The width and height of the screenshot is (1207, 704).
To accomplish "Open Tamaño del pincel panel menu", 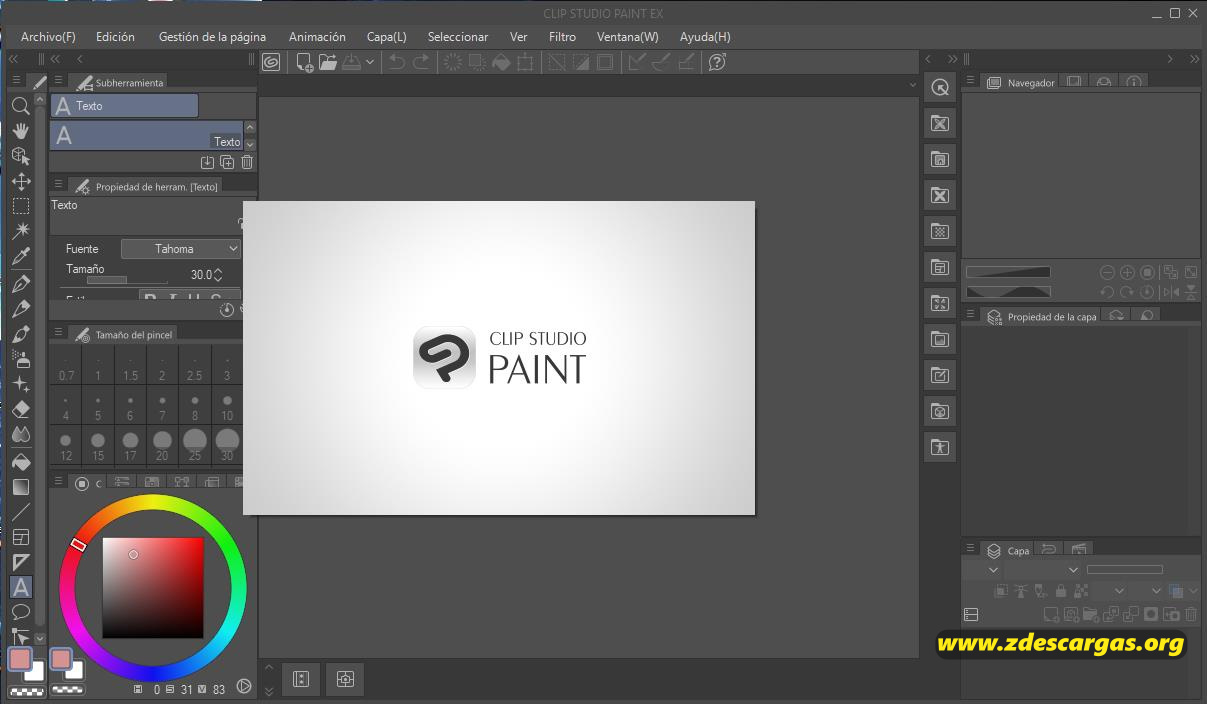I will 58,333.
